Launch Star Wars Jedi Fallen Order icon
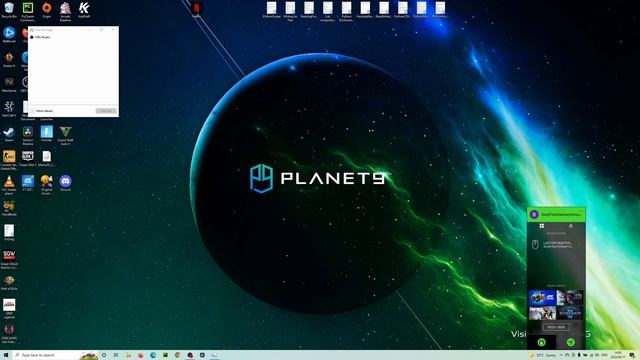Image resolution: width=640 pixels, height=360 pixels. [9, 334]
